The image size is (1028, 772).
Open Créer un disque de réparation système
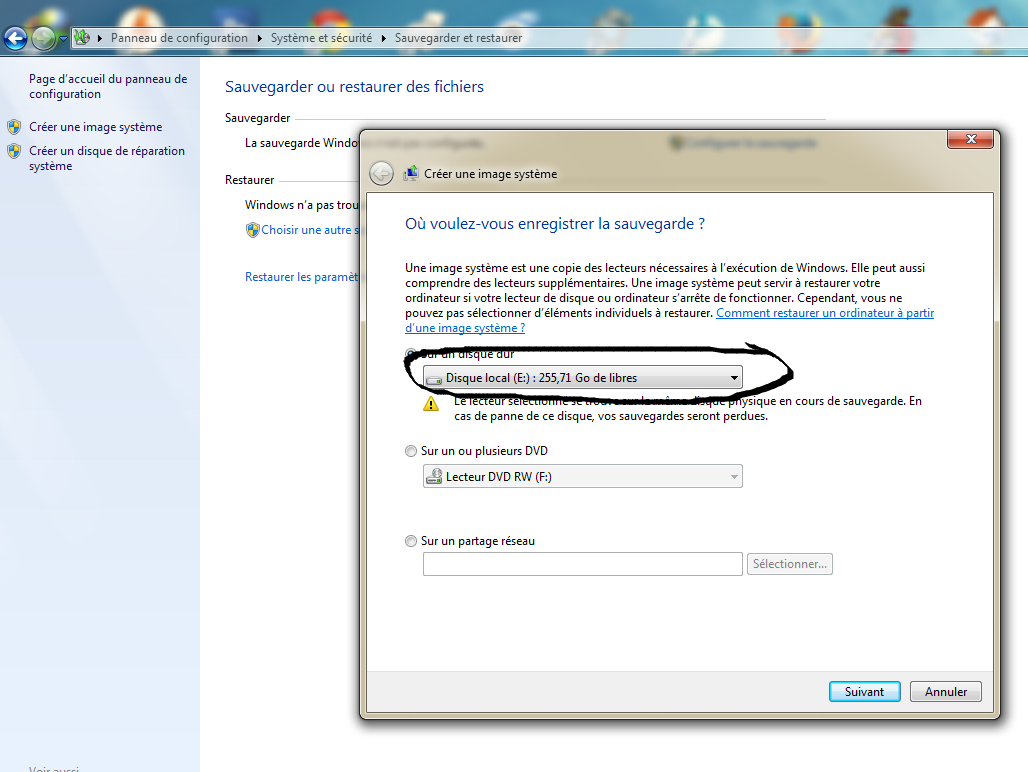click(x=107, y=159)
